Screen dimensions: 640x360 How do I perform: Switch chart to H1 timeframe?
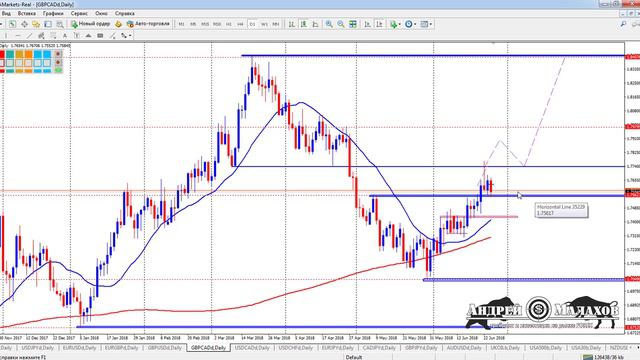pyautogui.click(x=229, y=24)
